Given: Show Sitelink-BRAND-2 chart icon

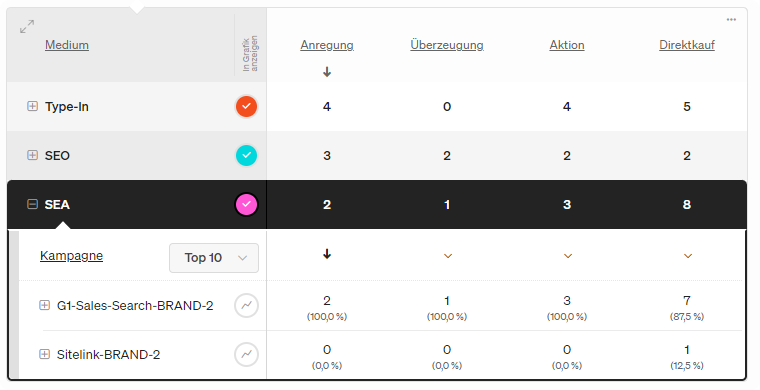Looking at the screenshot, I should pos(246,355).
